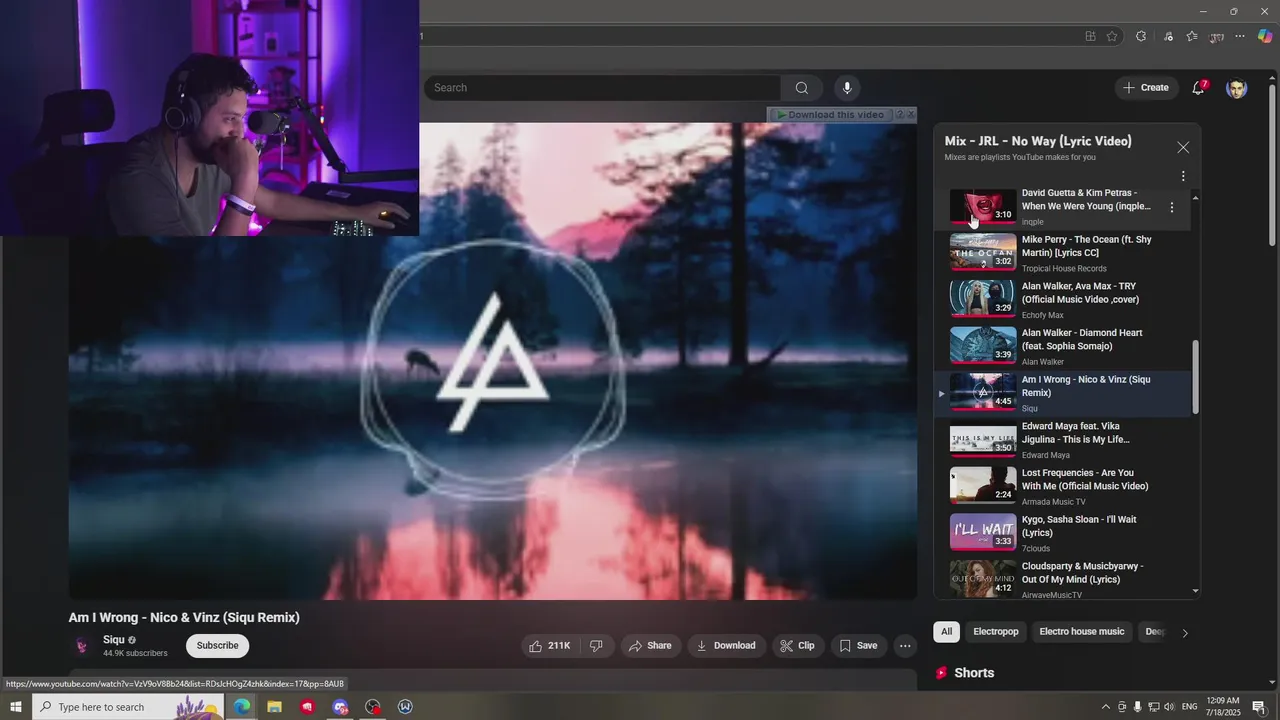Show hidden system tray icons chevron
Screen dimensions: 1280x720
(x=1105, y=707)
